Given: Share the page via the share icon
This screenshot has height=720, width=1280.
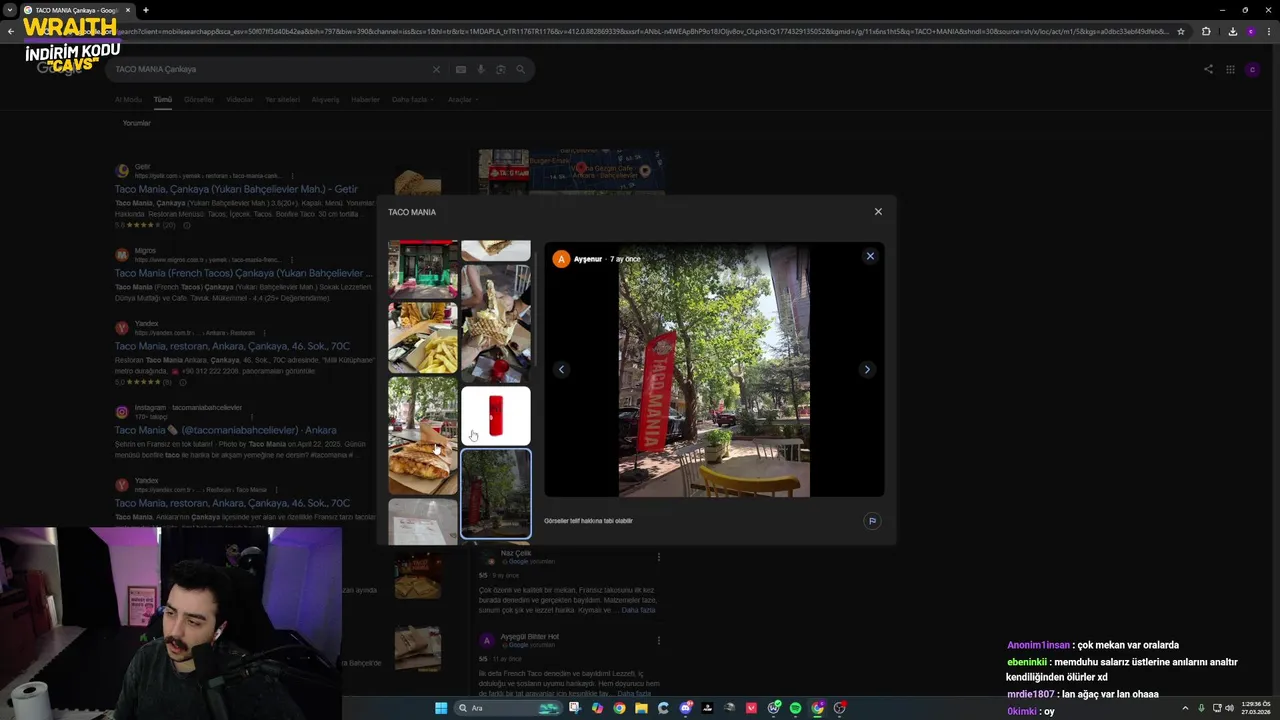Looking at the screenshot, I should (x=1208, y=69).
